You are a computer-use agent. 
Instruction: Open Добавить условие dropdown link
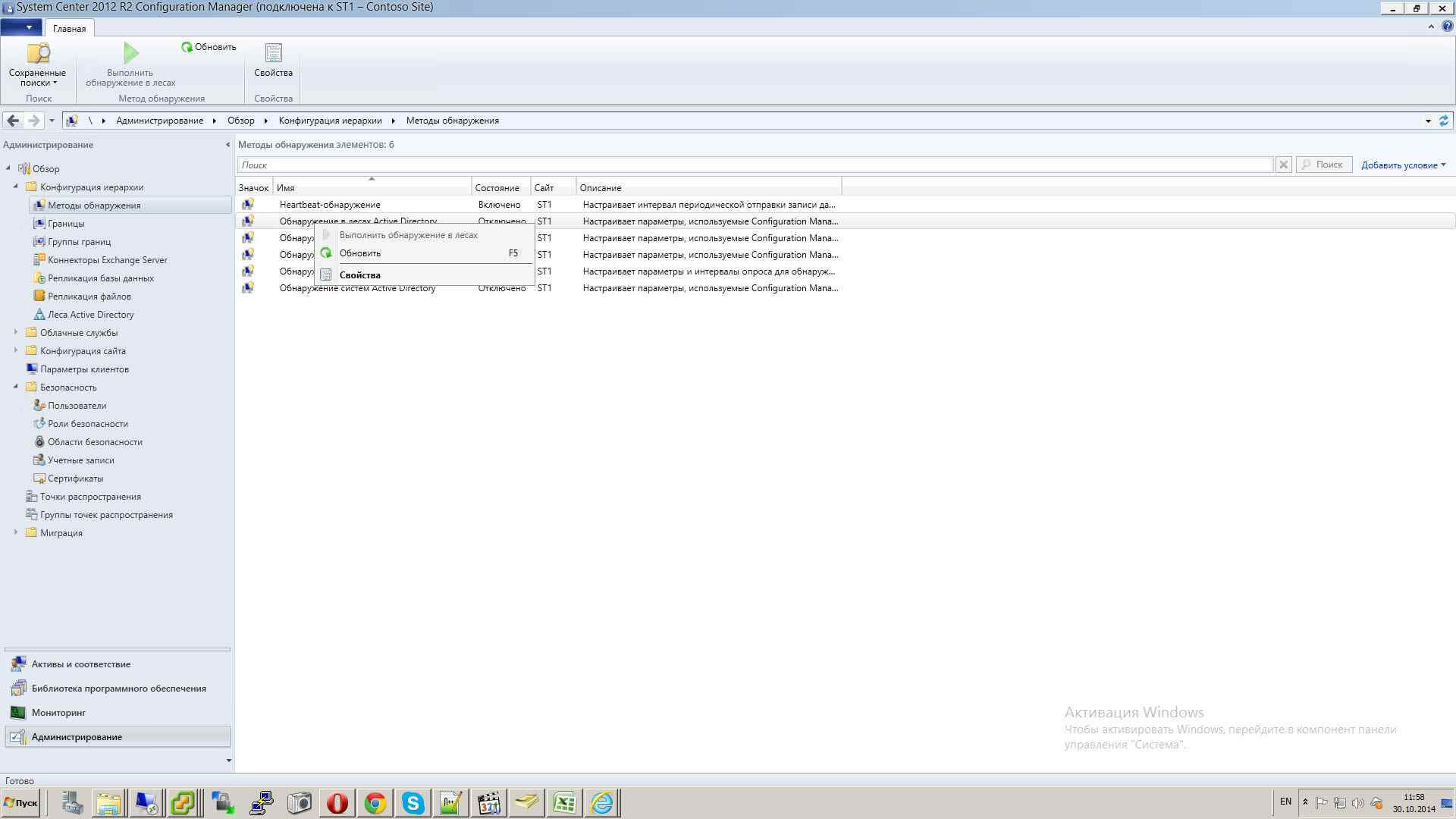1403,165
